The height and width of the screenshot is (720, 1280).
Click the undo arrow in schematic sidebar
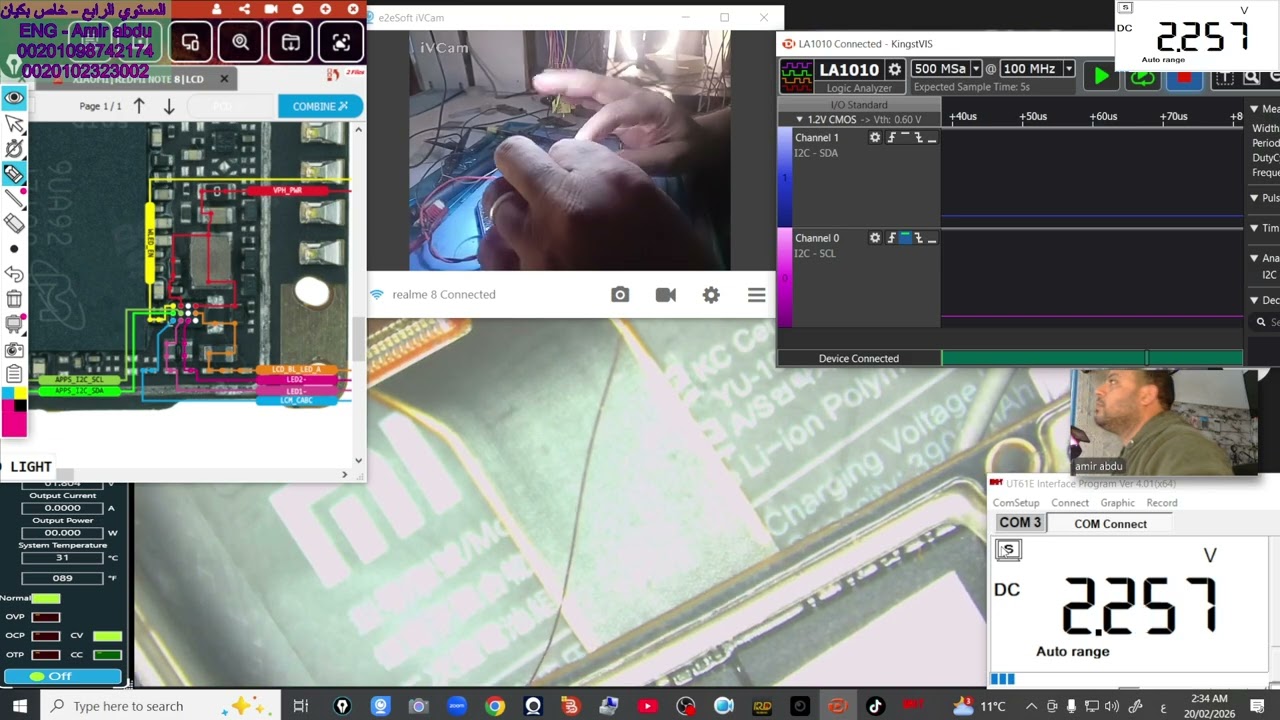coord(14,273)
